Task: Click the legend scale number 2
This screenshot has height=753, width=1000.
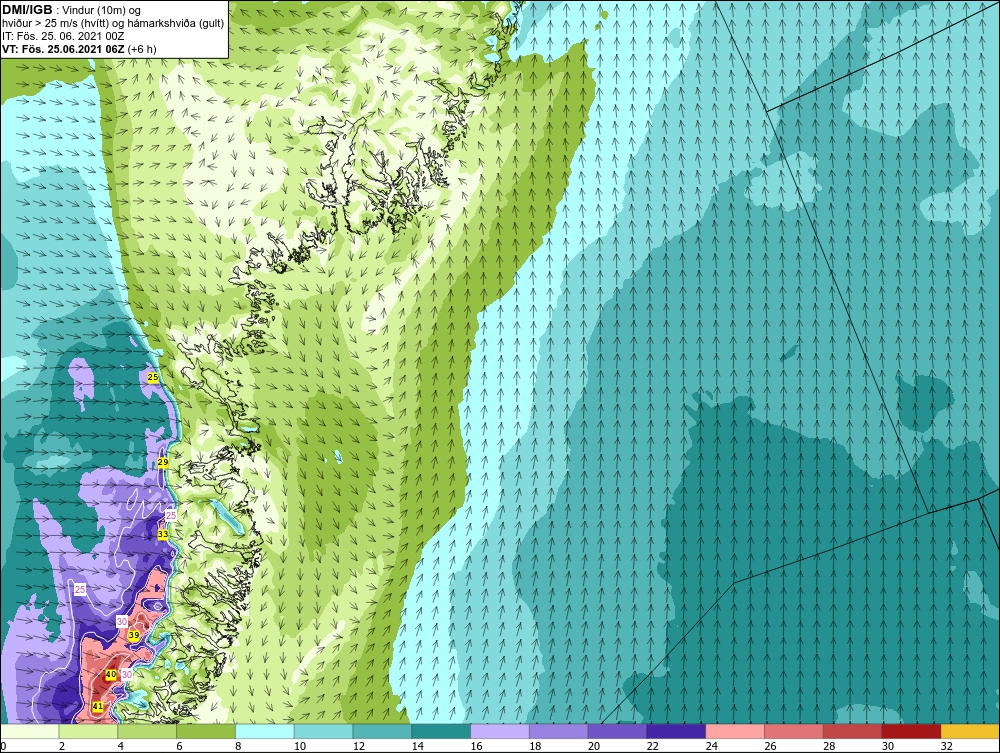Action: [62, 746]
